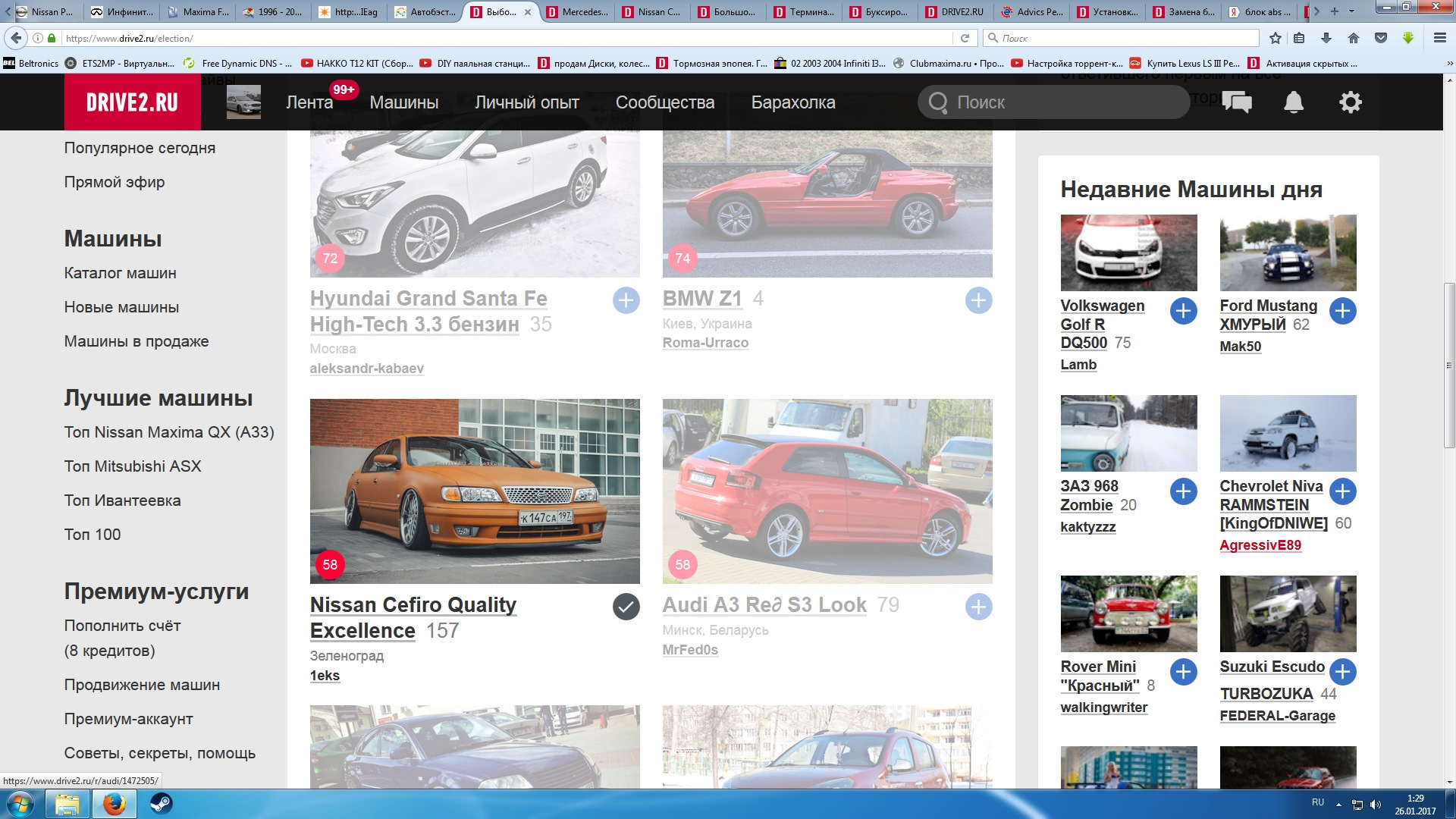The image size is (1456, 819).
Task: Open user AgressivE89 profile
Action: [1260, 545]
